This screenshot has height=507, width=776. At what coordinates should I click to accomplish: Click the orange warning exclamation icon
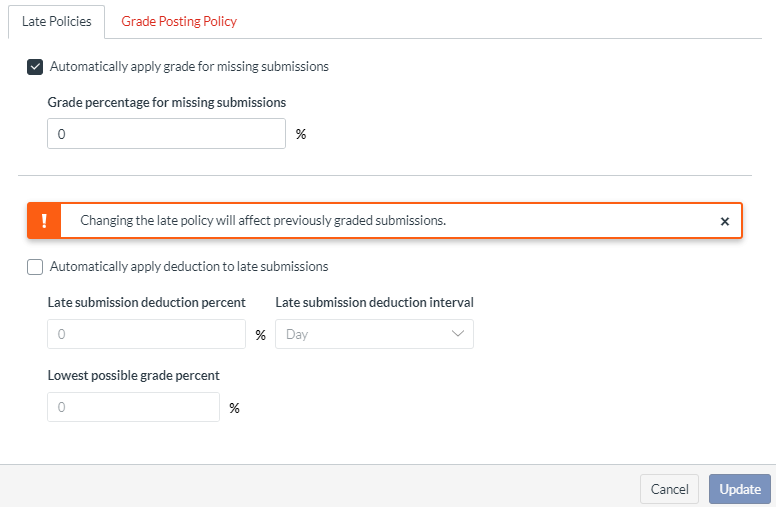coord(44,220)
